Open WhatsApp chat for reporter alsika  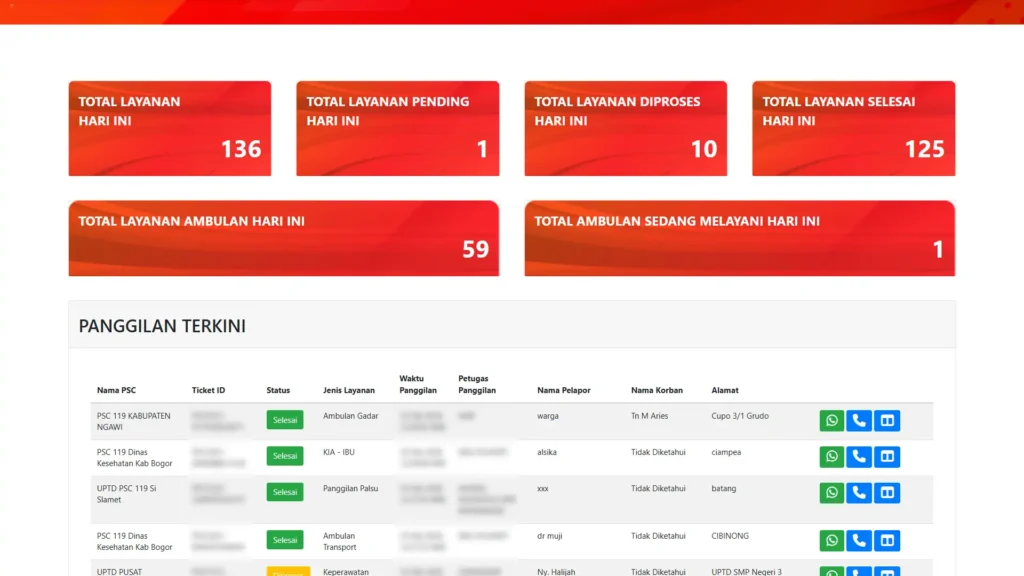tap(832, 457)
